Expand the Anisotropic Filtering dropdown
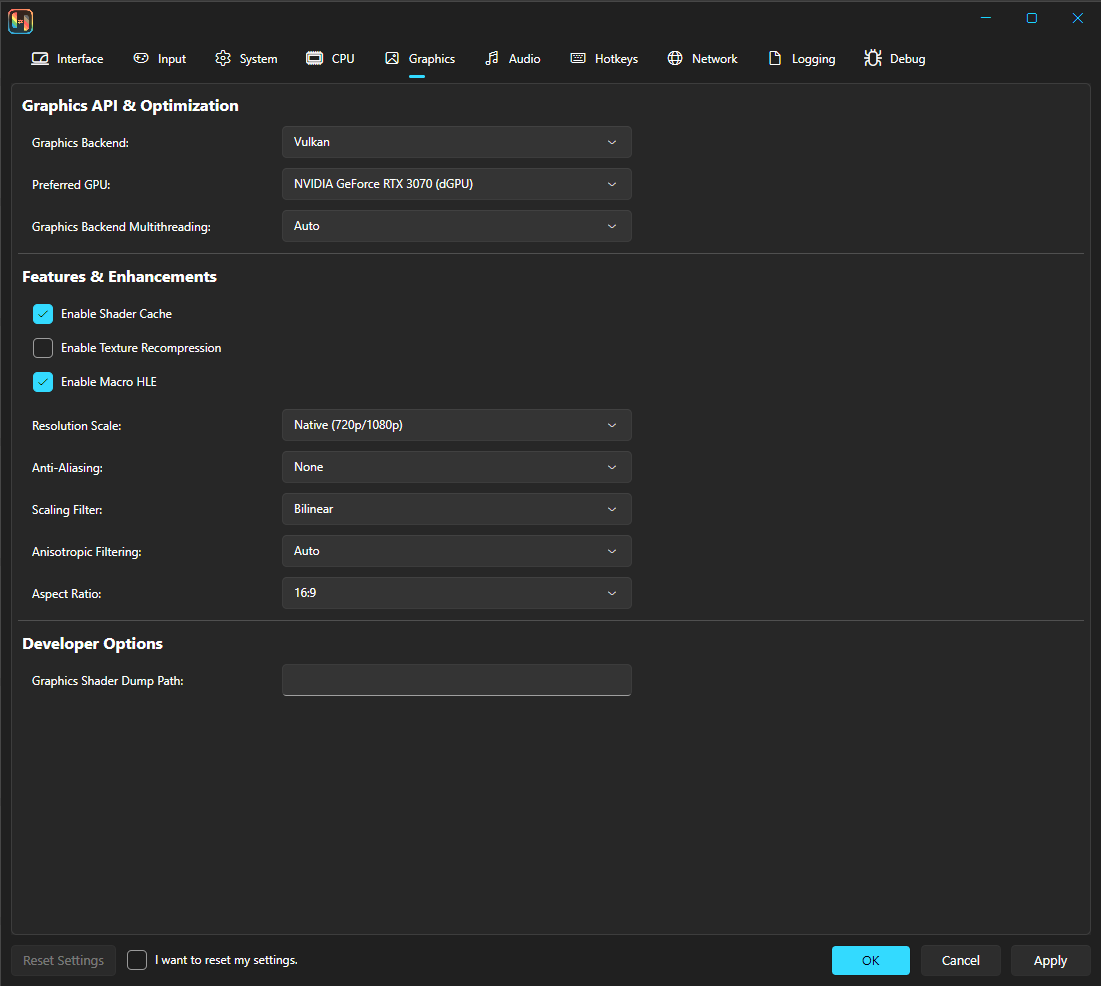Viewport: 1101px width, 986px height. 456,551
